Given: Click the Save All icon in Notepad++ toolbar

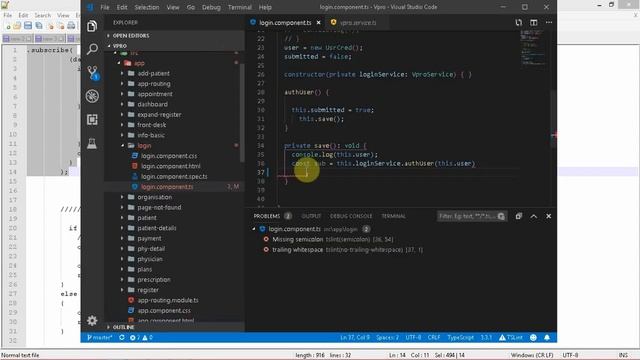Looking at the screenshot, I should pos(39,26).
